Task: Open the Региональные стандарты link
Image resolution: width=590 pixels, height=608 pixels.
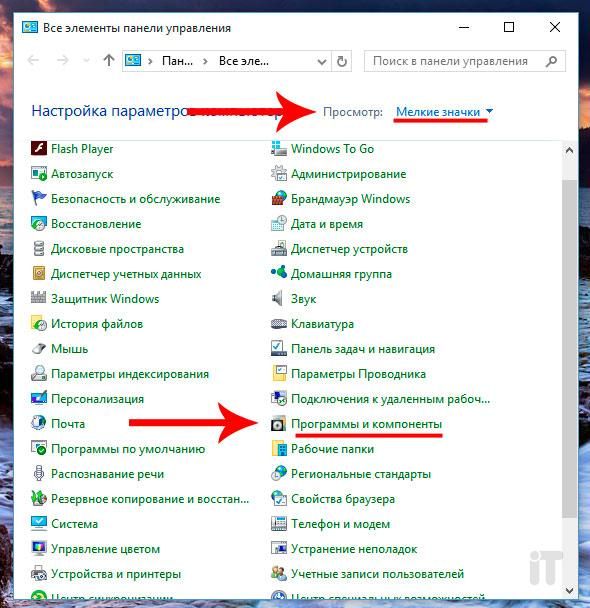Action: tap(361, 474)
